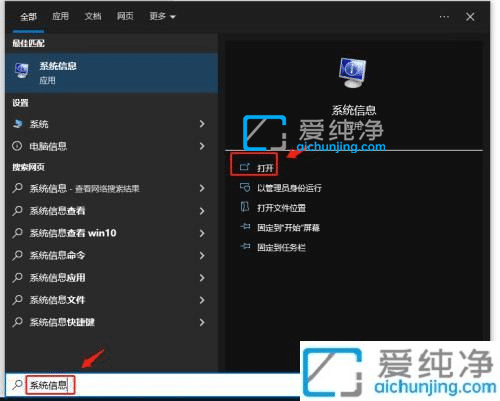500x401 pixels.
Task: Expand the 系统信息查看 win10 arrow
Action: click(202, 233)
